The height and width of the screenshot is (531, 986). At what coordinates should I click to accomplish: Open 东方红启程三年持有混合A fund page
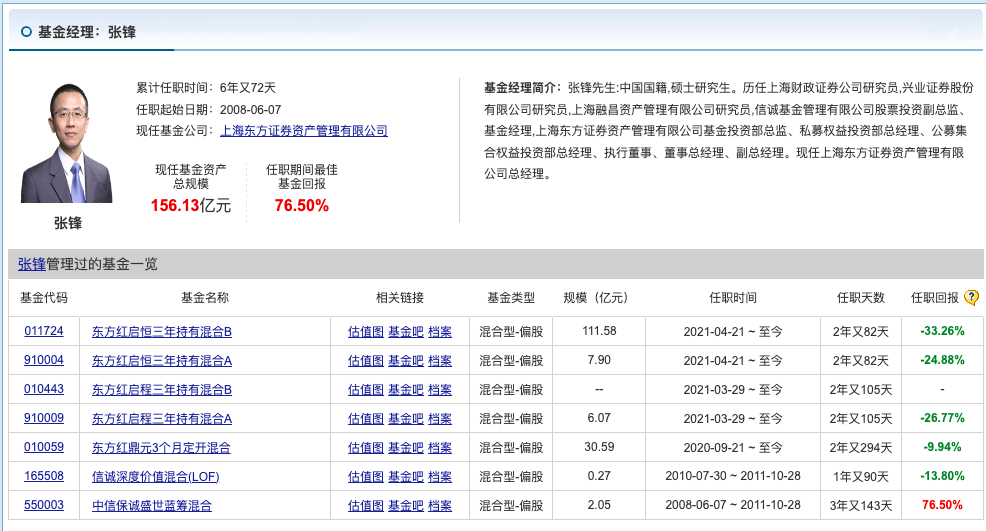point(162,418)
